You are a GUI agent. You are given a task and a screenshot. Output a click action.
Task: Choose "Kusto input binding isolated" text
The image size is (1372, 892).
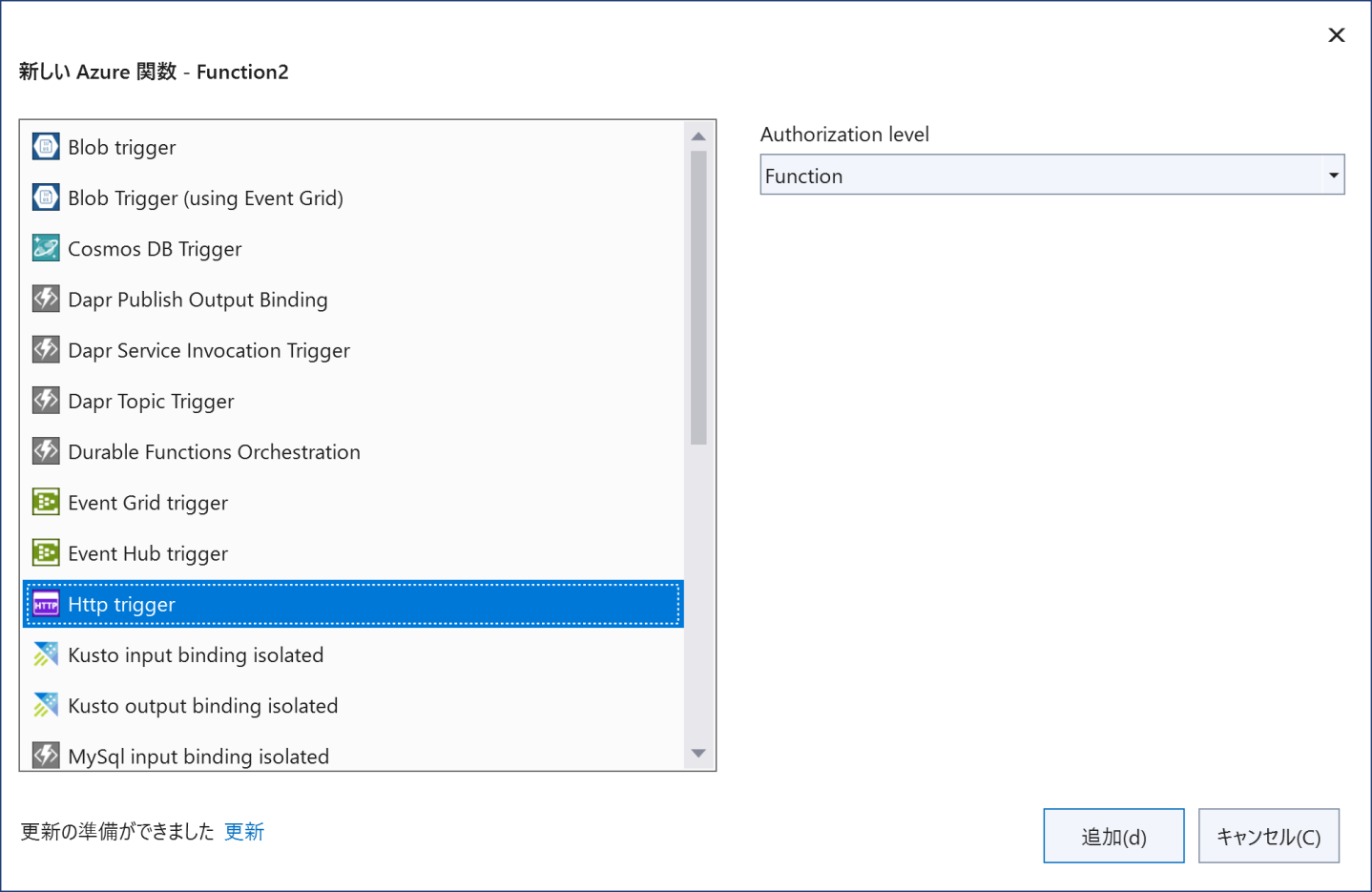click(x=196, y=655)
